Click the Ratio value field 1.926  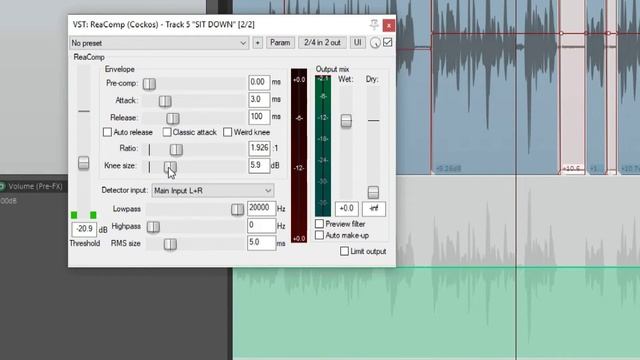[259, 148]
